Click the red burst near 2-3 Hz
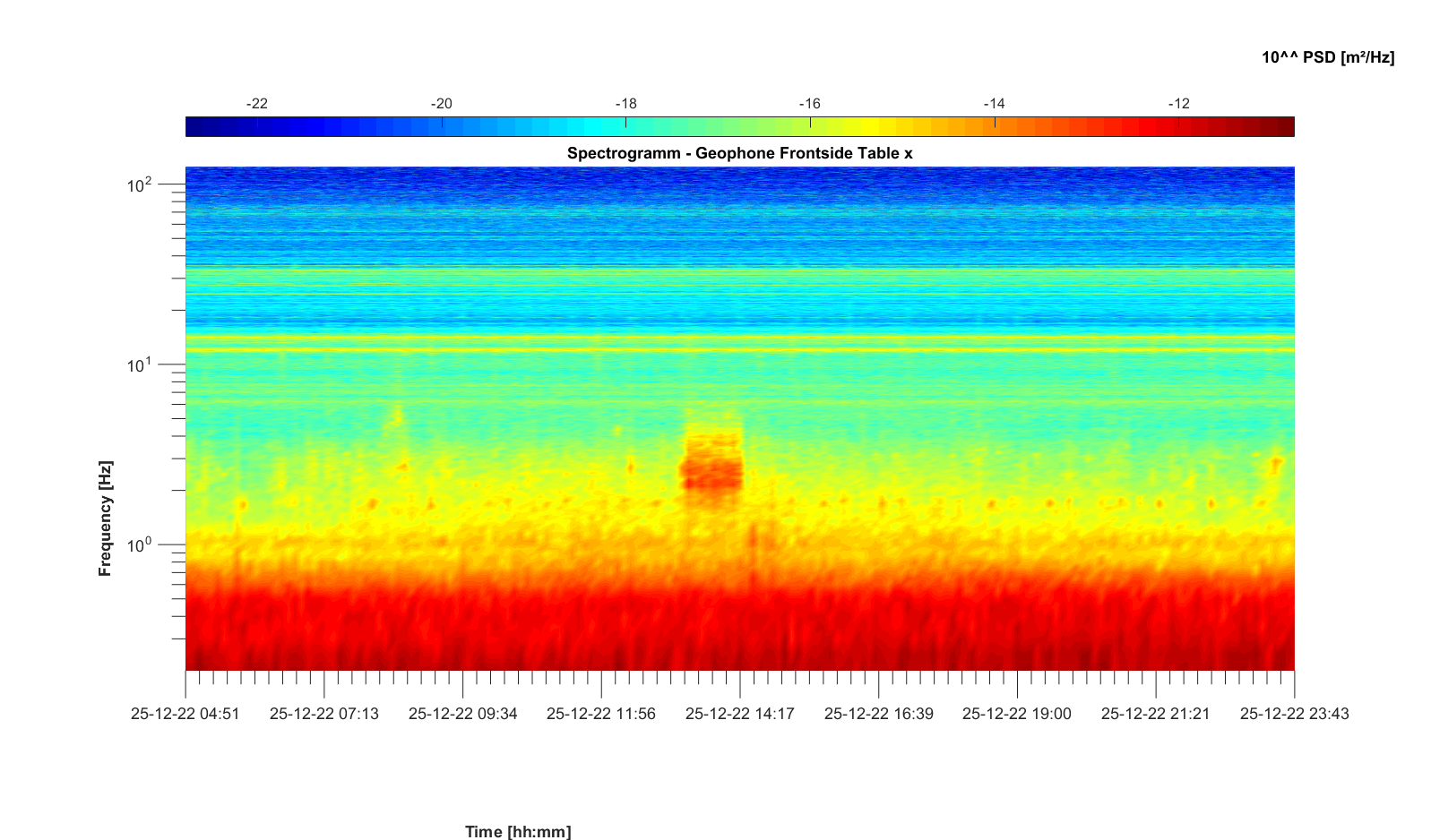Image resolution: width=1431 pixels, height=840 pixels. [x=712, y=470]
